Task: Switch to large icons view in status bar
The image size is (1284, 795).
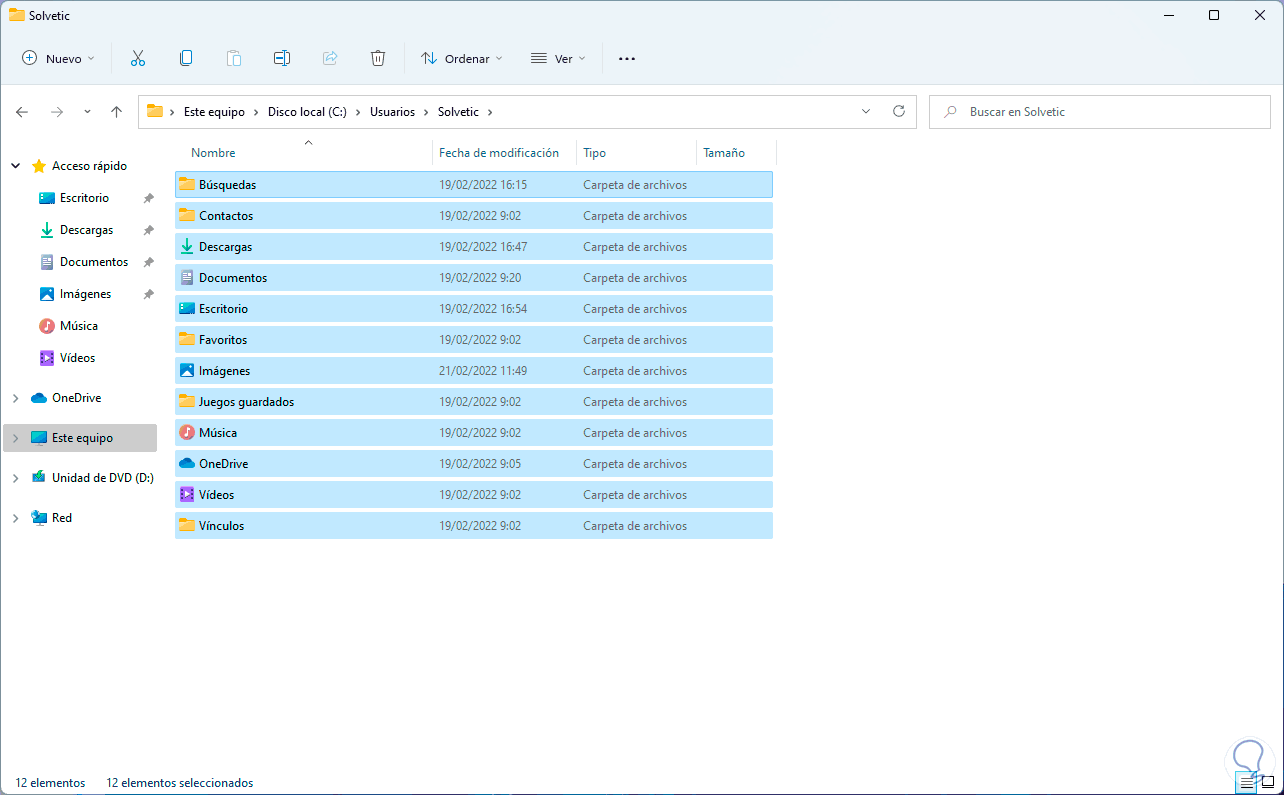Action: pos(1267,783)
